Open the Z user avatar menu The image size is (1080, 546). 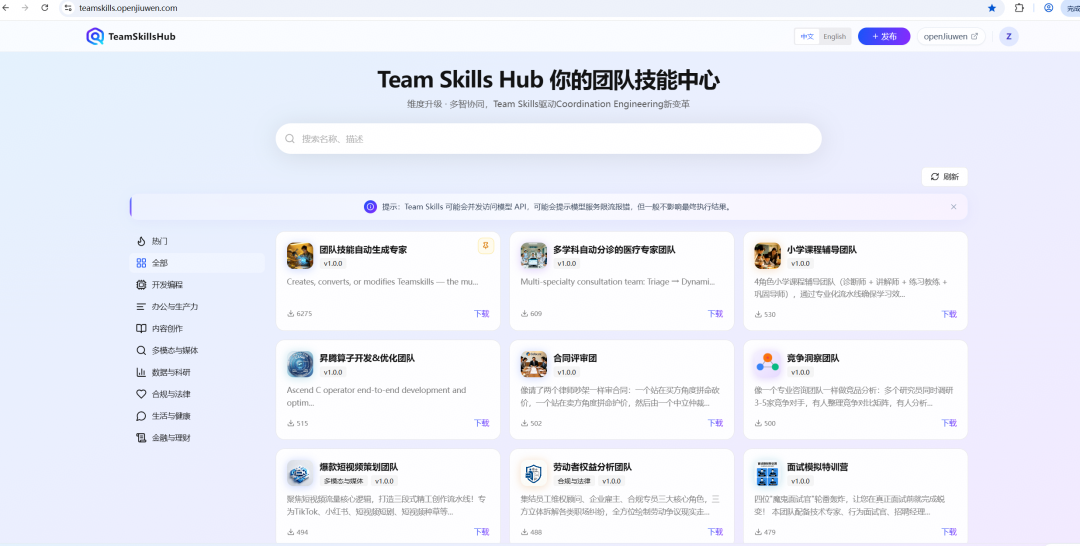(1009, 36)
